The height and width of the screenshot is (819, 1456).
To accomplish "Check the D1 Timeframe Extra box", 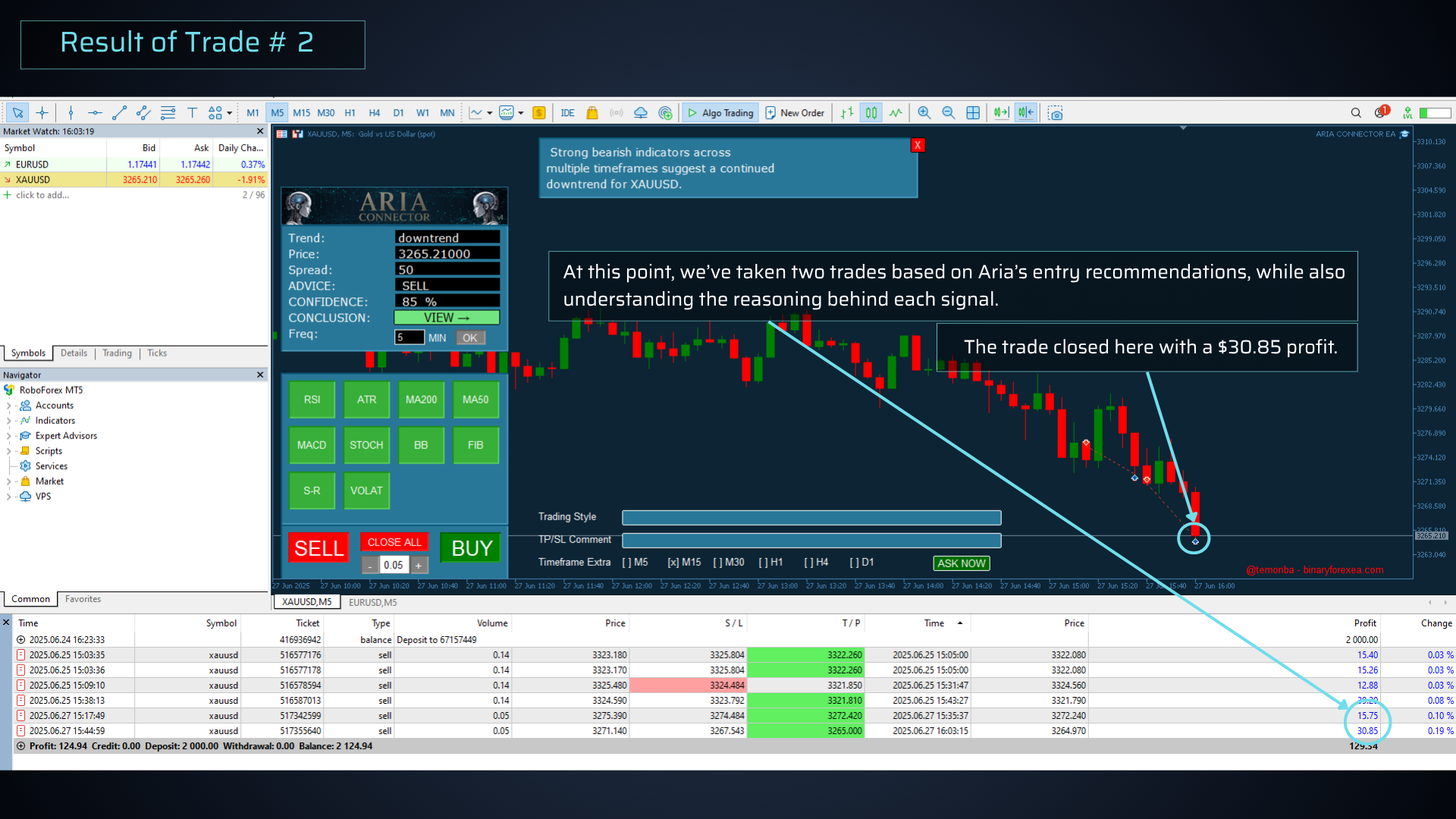I will pyautogui.click(x=854, y=563).
